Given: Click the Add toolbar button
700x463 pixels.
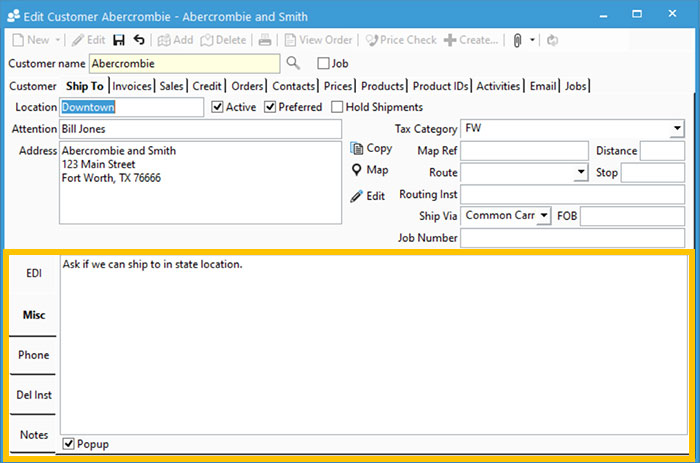Looking at the screenshot, I should tap(175, 40).
